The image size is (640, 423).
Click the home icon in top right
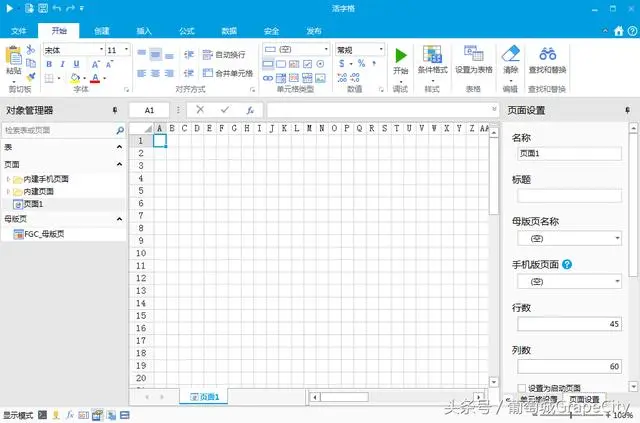pos(619,31)
